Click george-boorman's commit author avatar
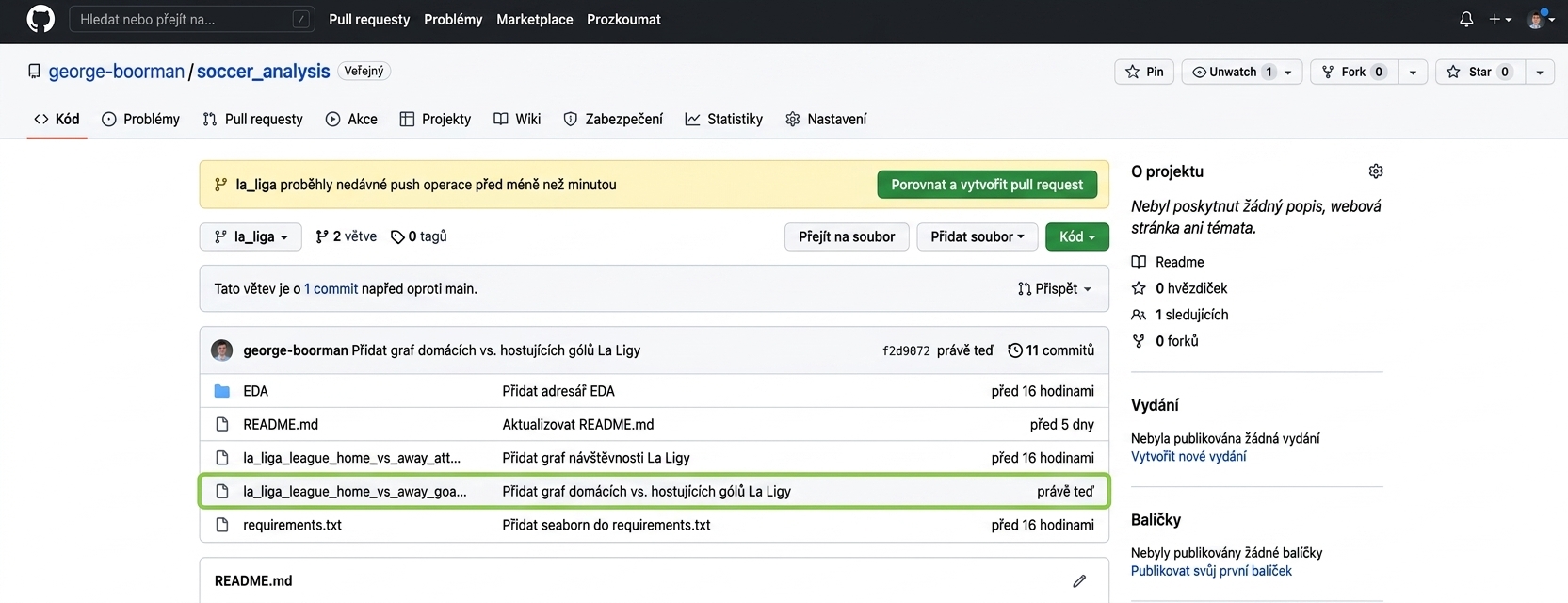Viewport: 1568px width, 603px height. [x=222, y=350]
